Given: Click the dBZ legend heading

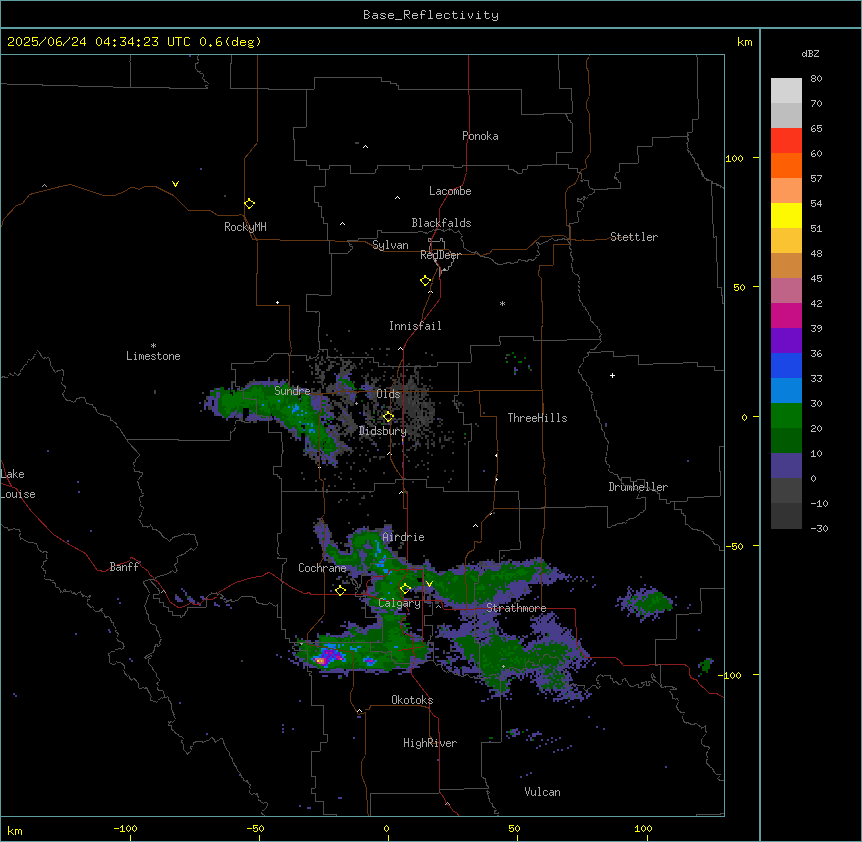Looking at the screenshot, I should pos(810,53).
